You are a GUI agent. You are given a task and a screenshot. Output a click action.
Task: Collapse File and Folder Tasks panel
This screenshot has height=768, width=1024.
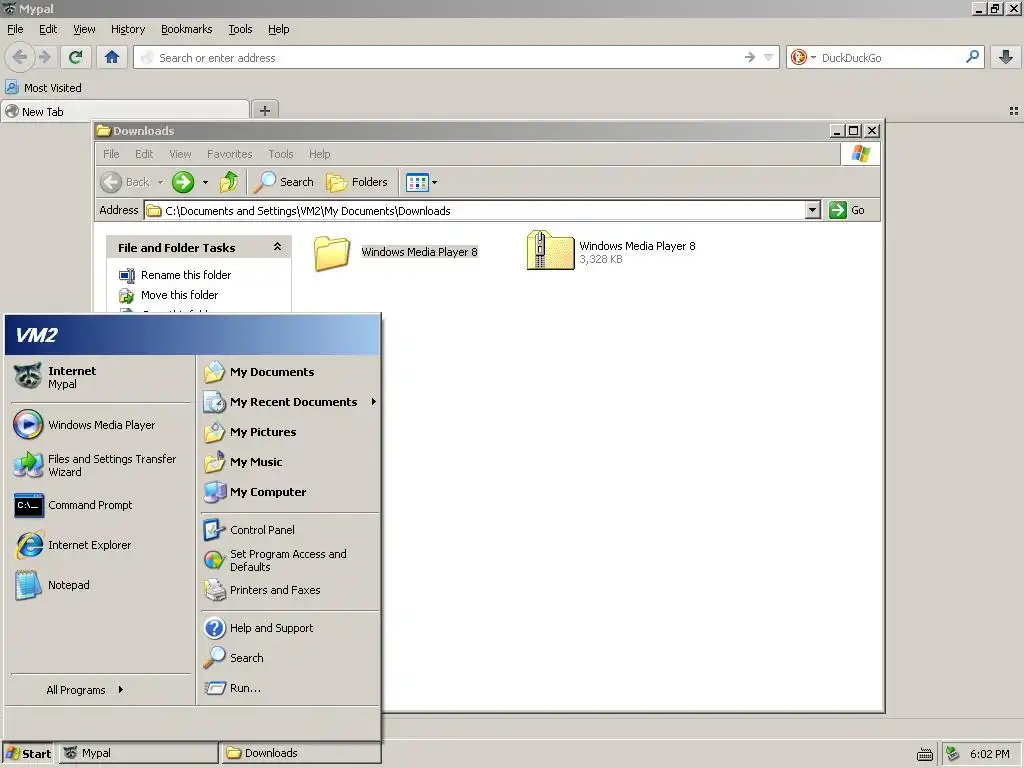[x=277, y=247]
